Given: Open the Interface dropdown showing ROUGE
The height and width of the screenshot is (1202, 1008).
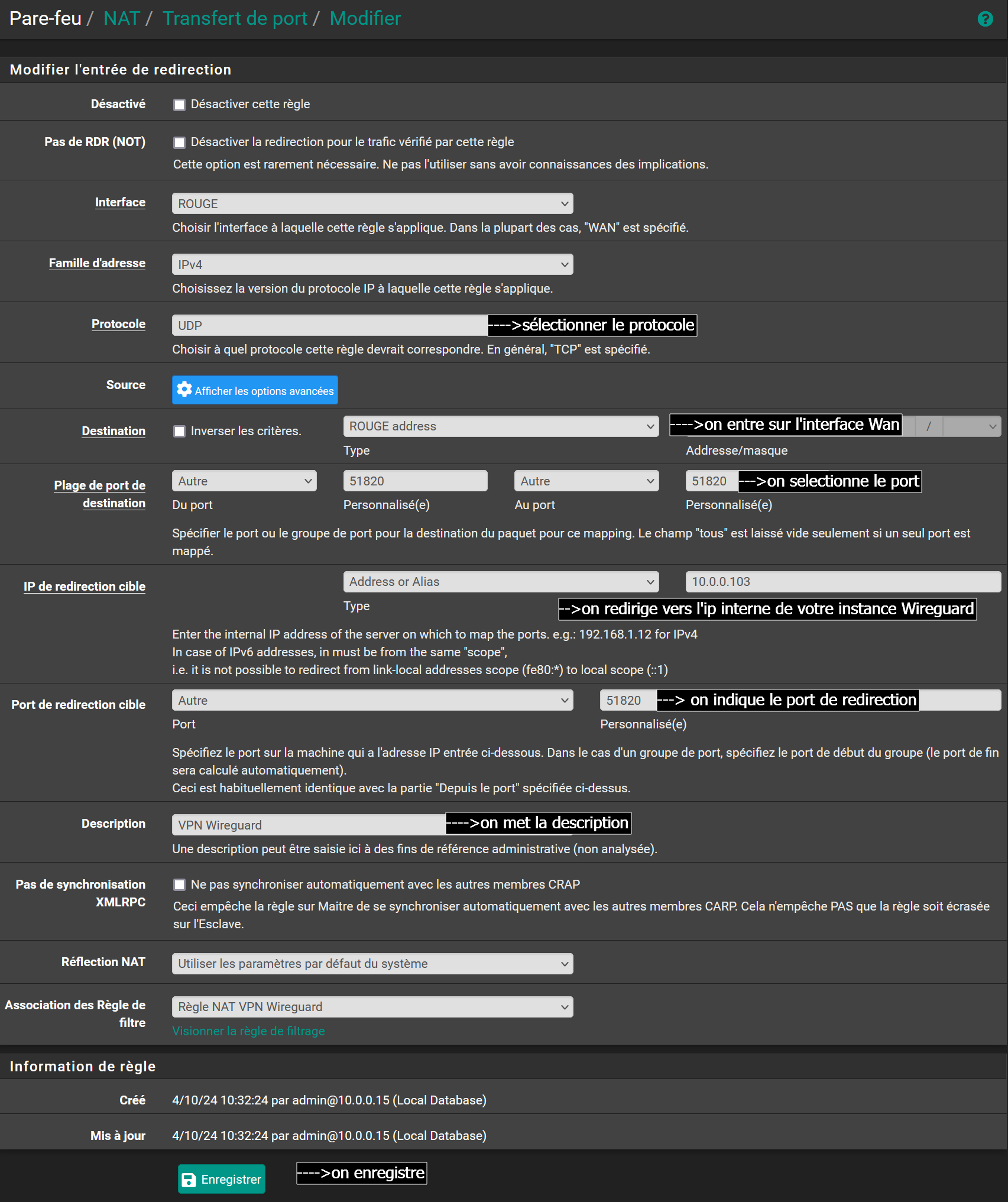Looking at the screenshot, I should (372, 204).
